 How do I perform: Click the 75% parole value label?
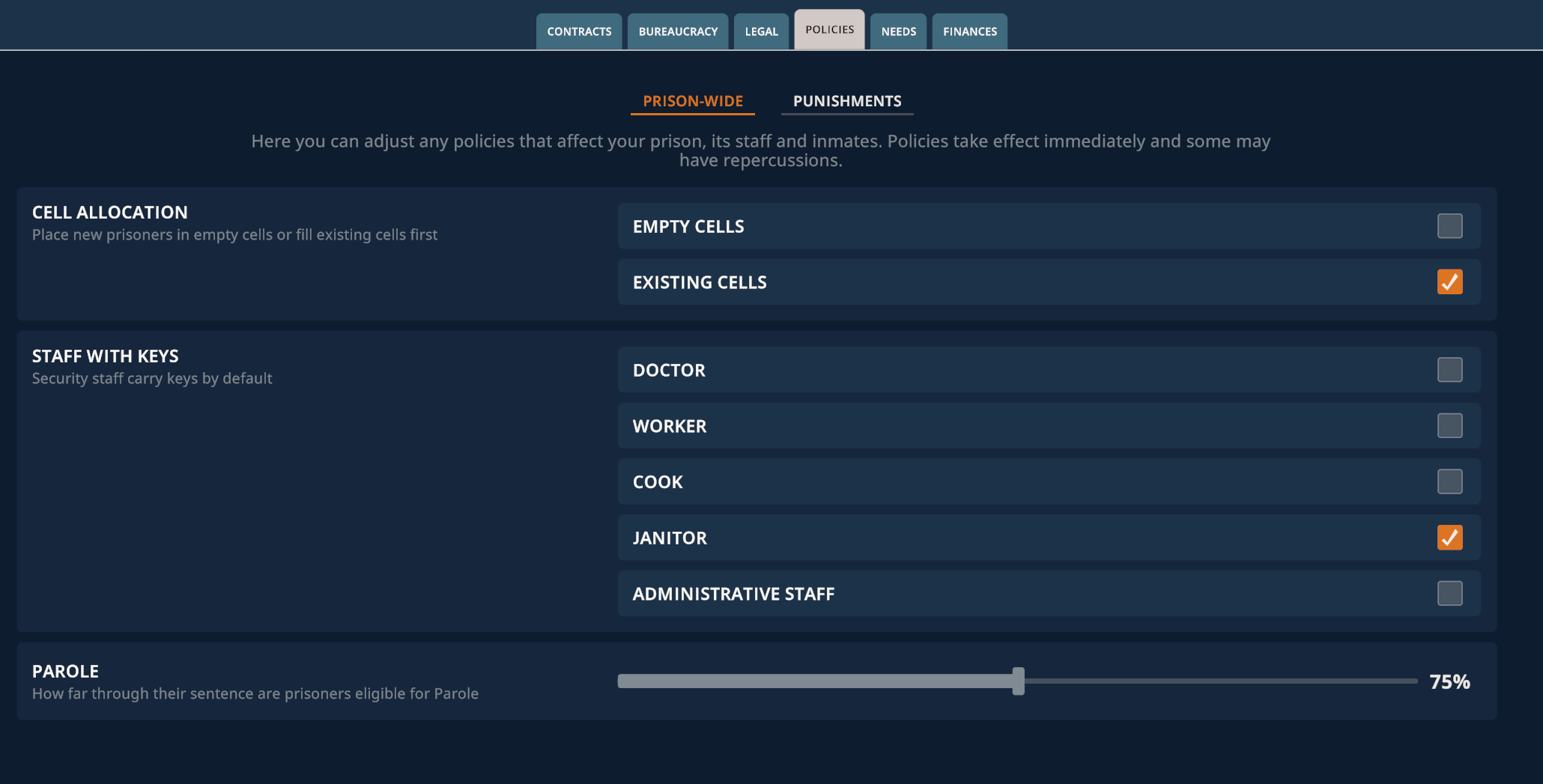point(1449,682)
